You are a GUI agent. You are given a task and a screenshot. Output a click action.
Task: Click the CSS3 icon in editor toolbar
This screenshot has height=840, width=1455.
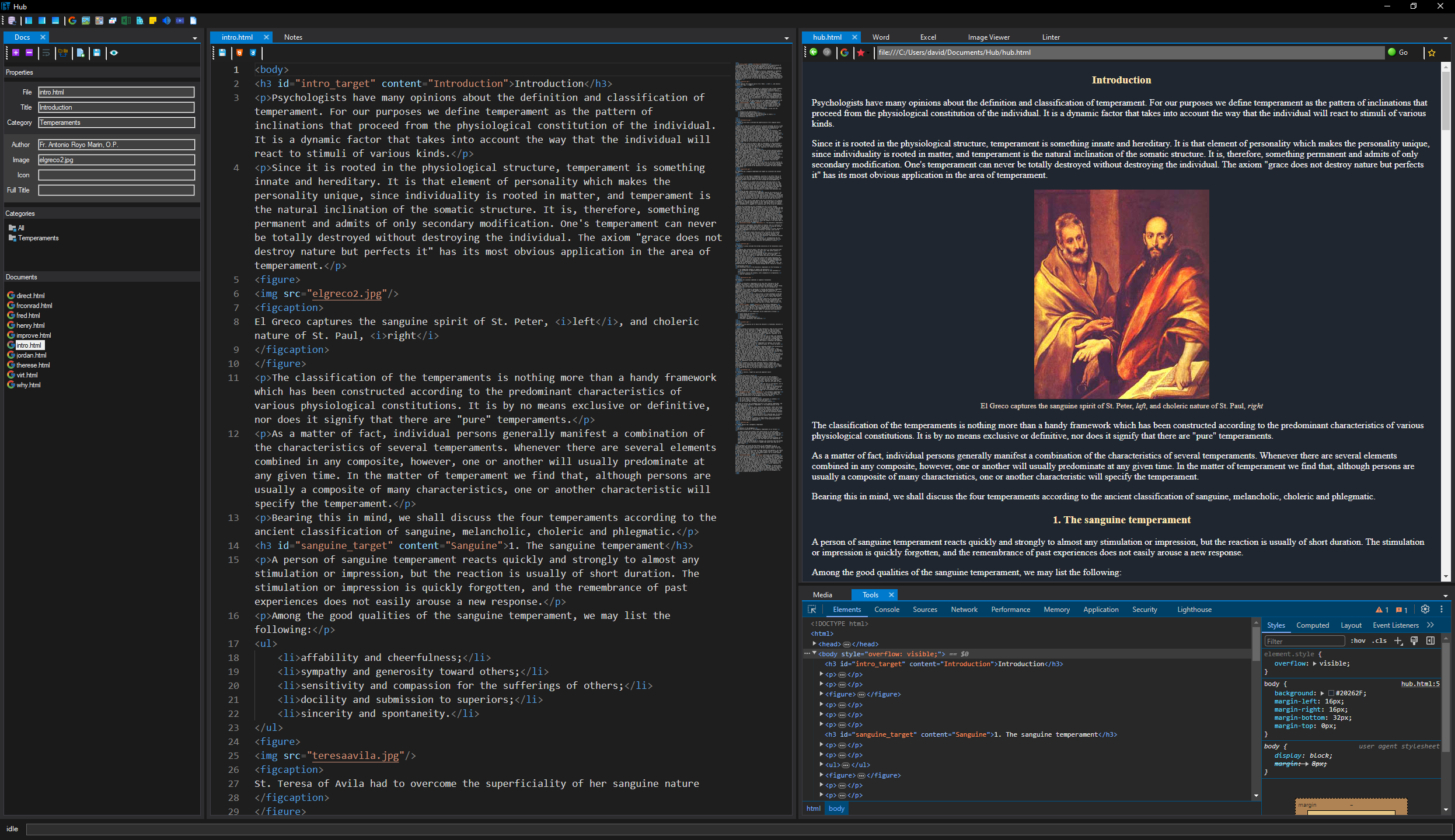(x=253, y=52)
